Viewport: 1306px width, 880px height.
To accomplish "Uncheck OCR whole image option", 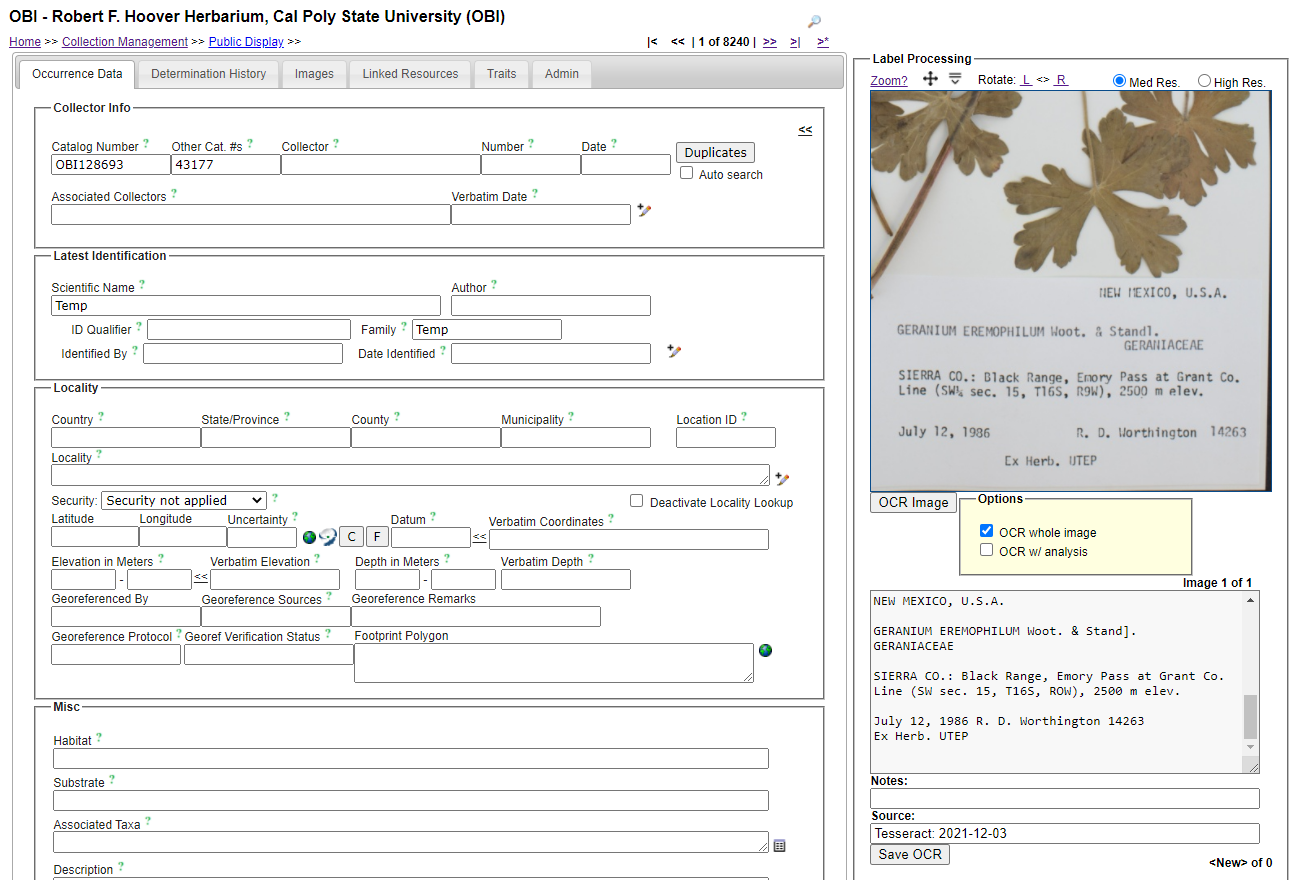I will point(987,531).
